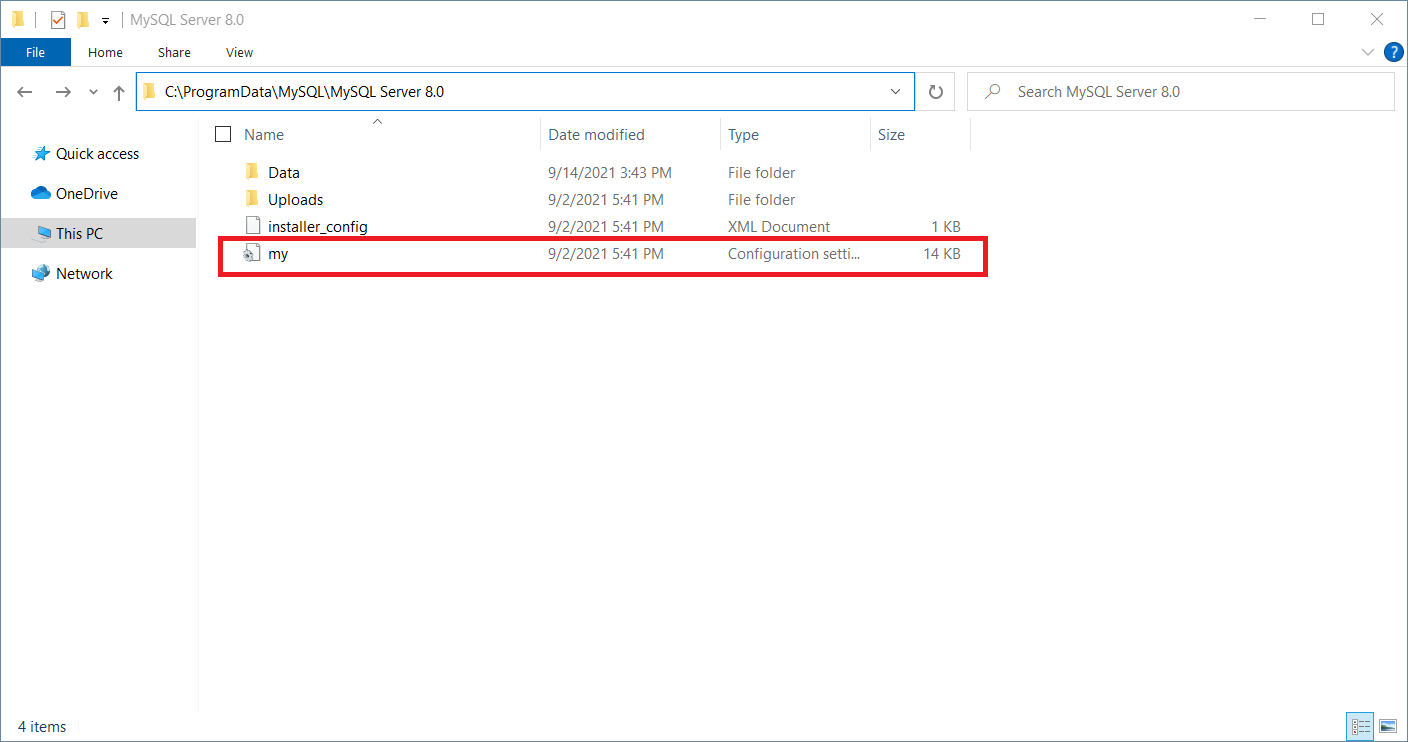Image resolution: width=1408 pixels, height=742 pixels.
Task: Switch to Large icons view in the status bar
Action: [x=1388, y=726]
